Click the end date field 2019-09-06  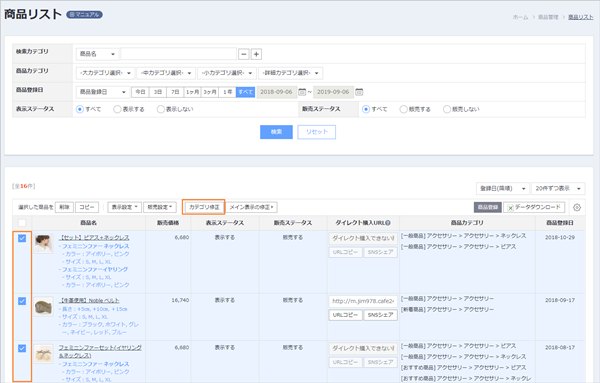(333, 92)
